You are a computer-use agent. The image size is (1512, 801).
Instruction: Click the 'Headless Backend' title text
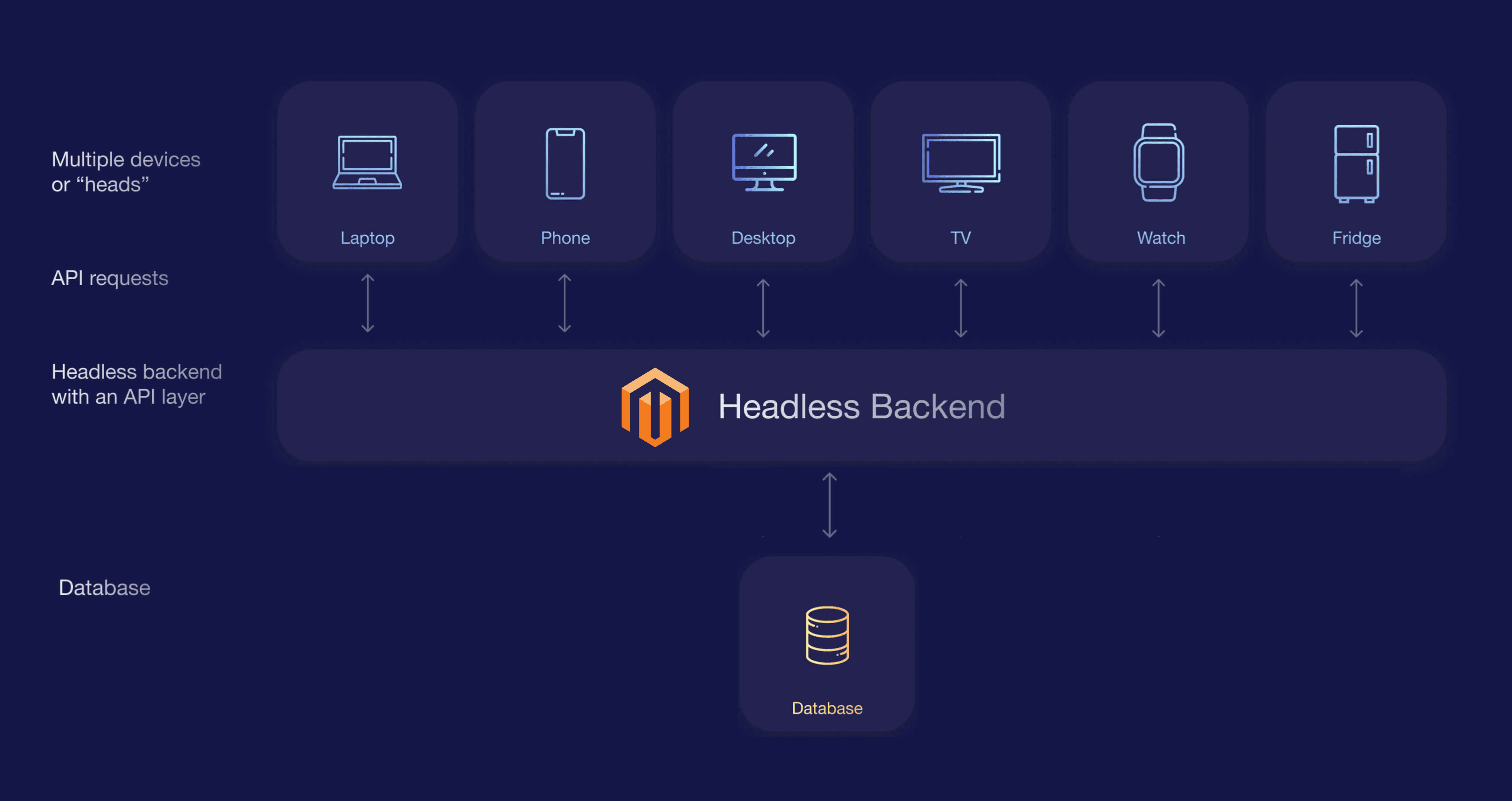point(862,406)
